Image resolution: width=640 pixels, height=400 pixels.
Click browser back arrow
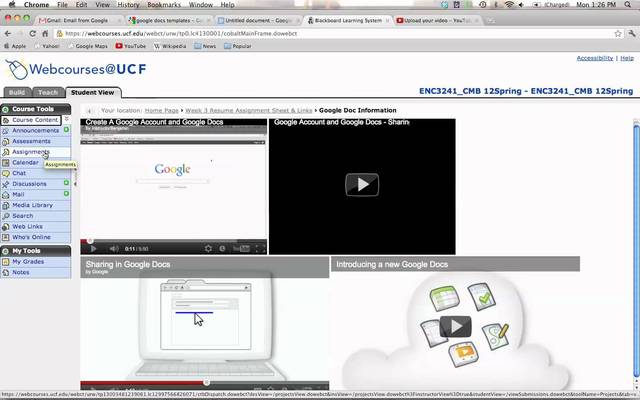click(7, 33)
